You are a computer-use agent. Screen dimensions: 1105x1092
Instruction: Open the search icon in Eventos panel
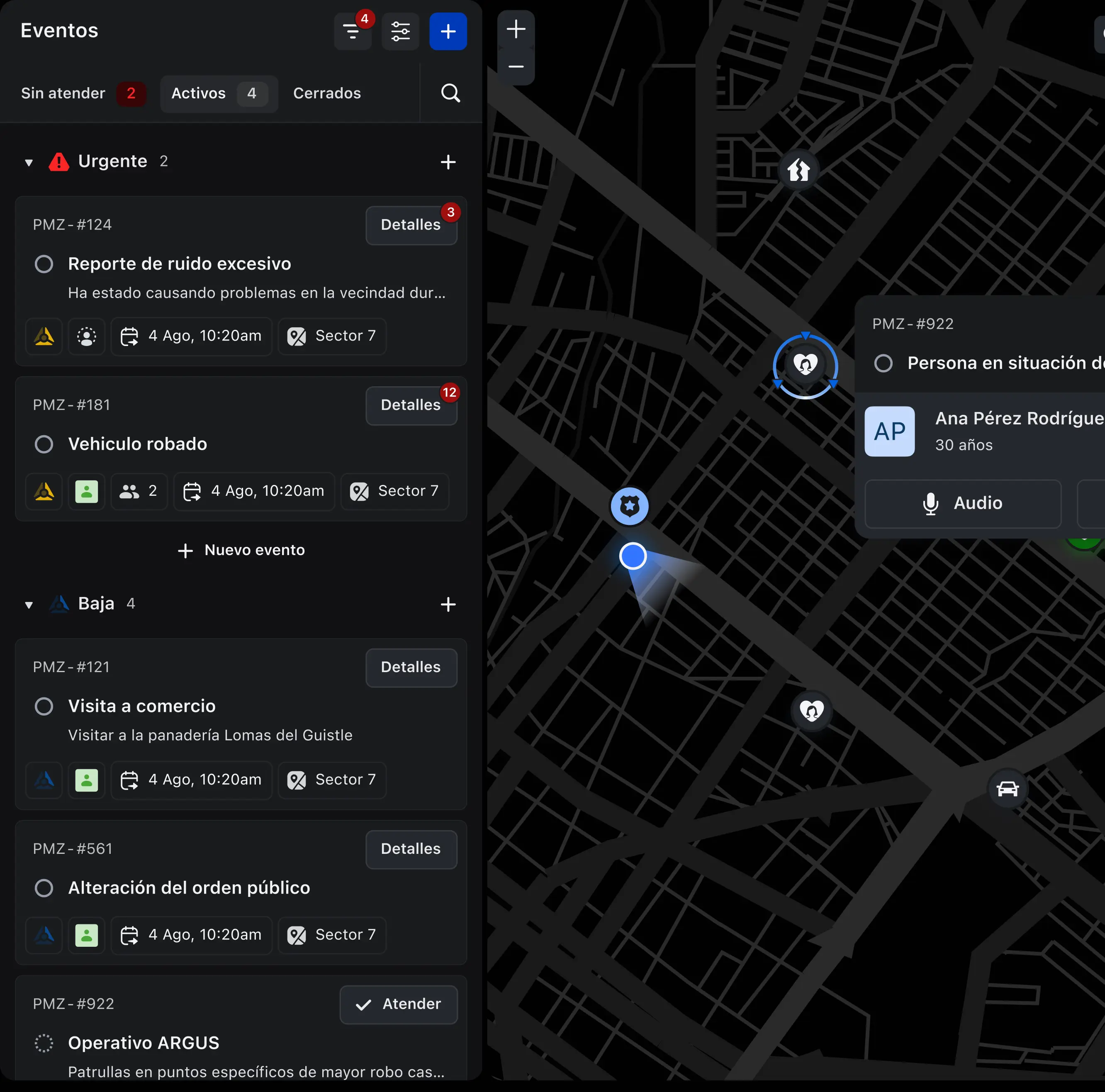tap(450, 93)
